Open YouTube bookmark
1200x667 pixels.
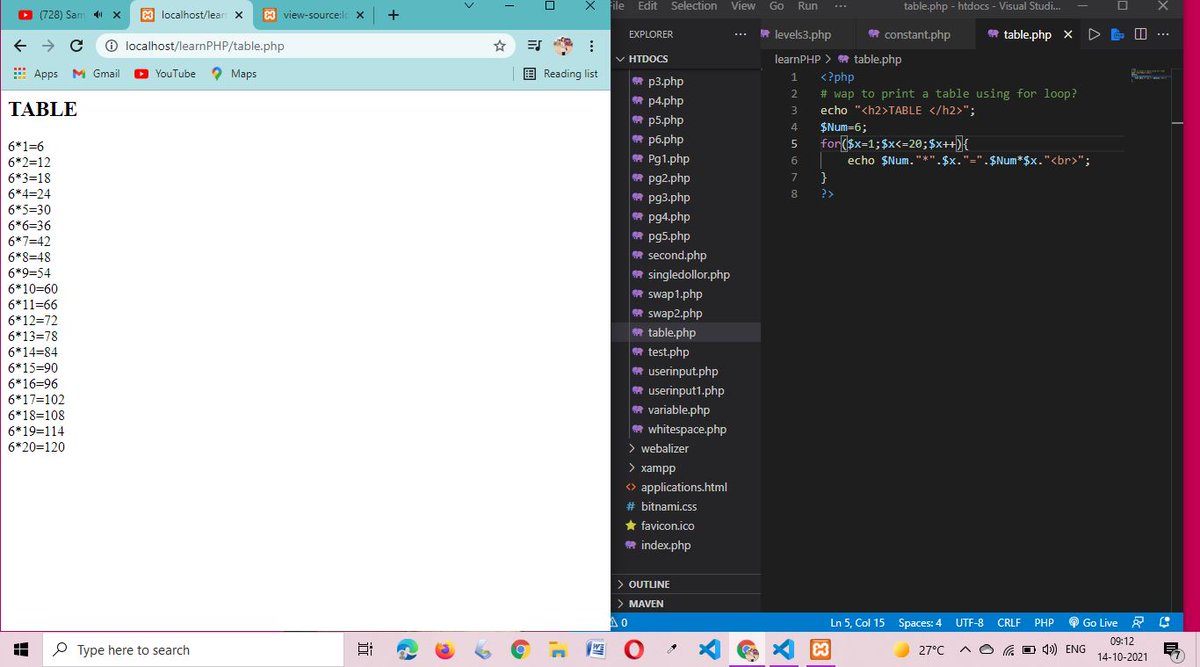[x=165, y=74]
